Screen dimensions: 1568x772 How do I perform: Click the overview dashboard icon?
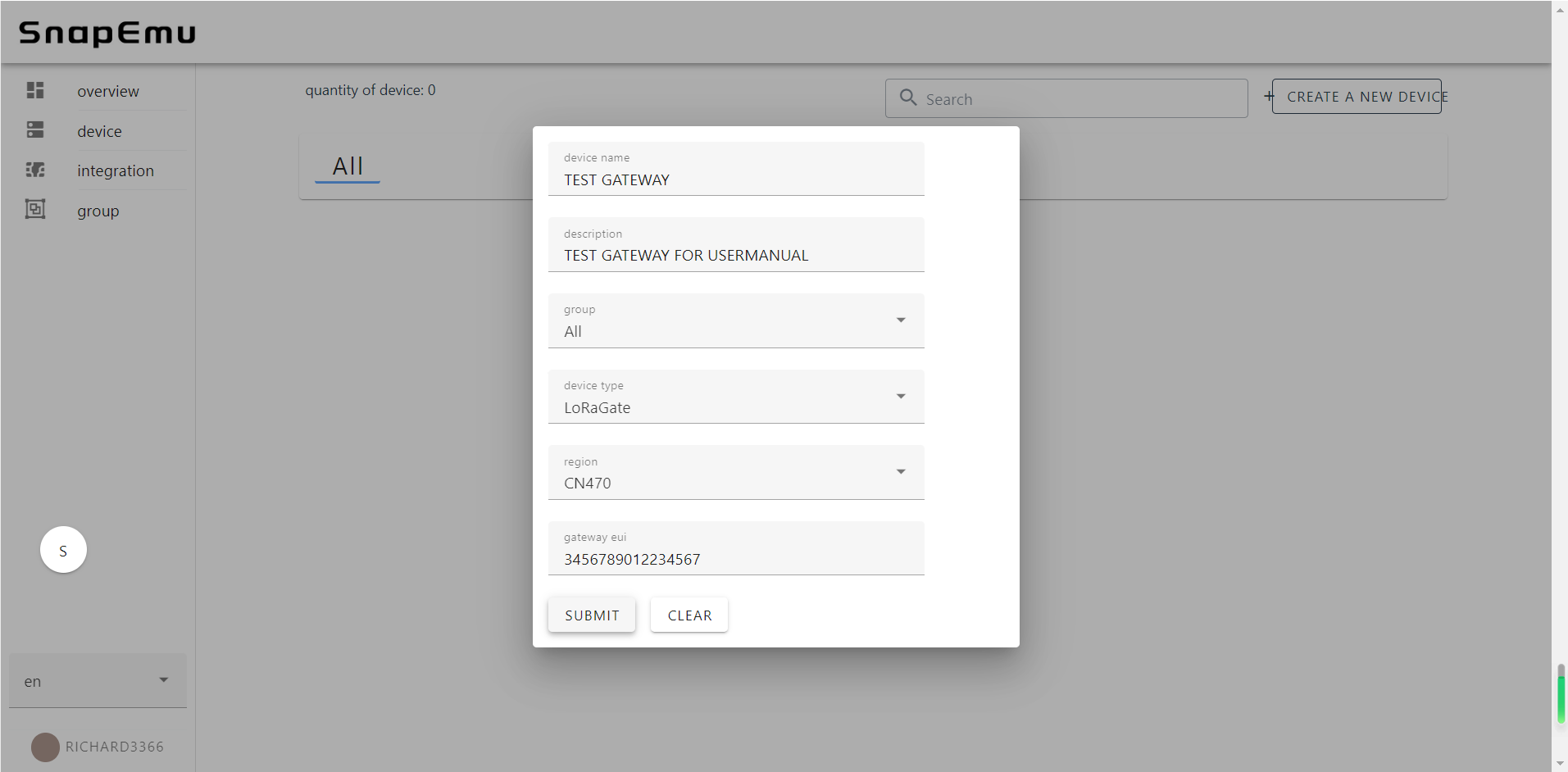[x=35, y=90]
